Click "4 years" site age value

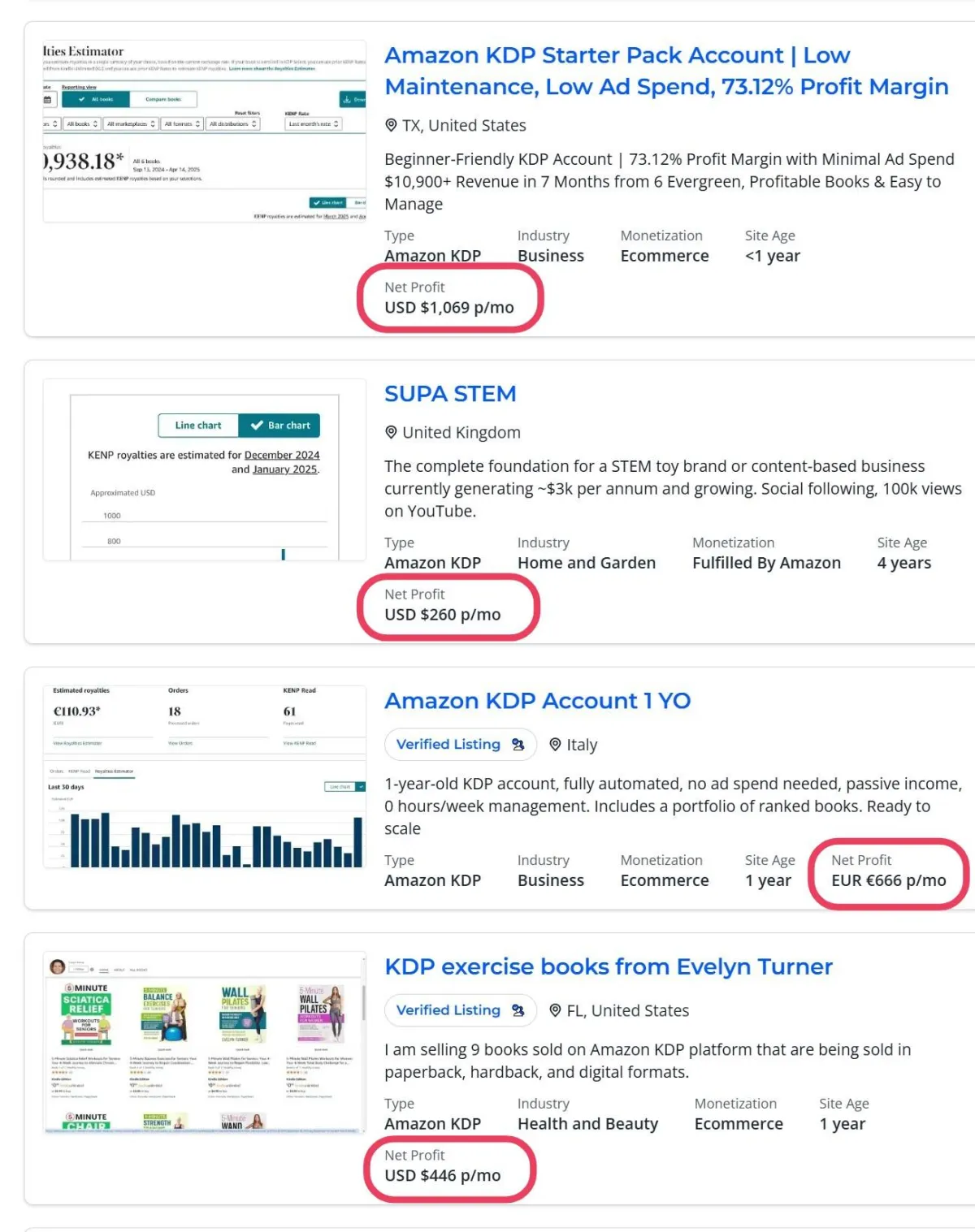coord(904,563)
